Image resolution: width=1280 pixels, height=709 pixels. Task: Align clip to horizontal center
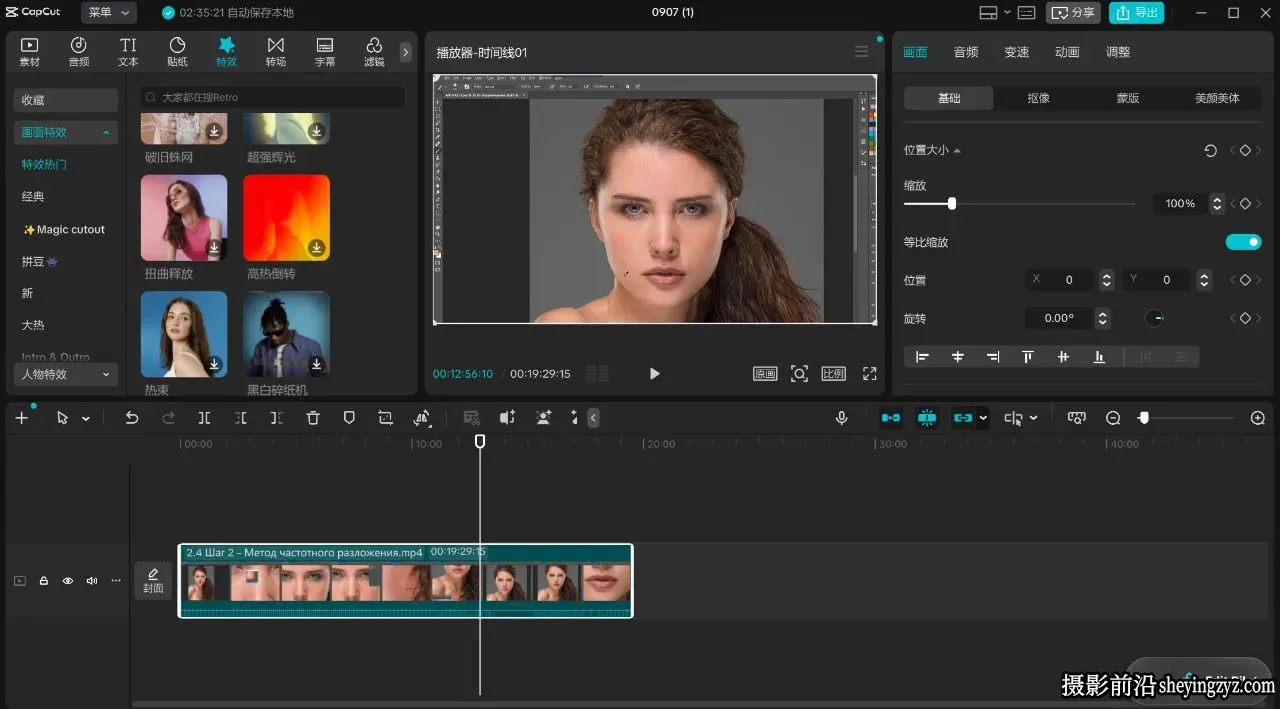[x=957, y=357]
